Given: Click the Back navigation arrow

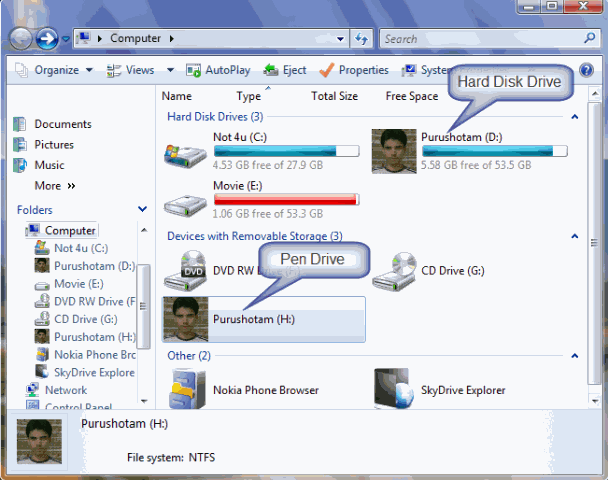Looking at the screenshot, I should click(21, 39).
